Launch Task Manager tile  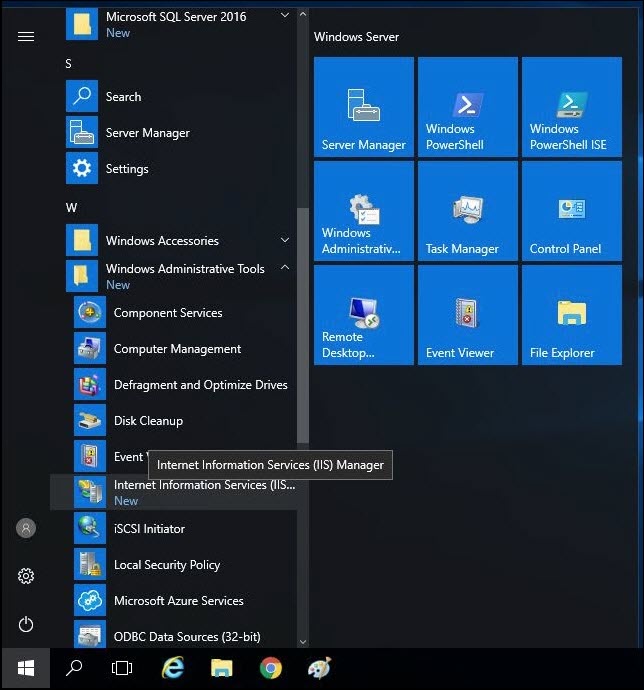pyautogui.click(x=468, y=211)
